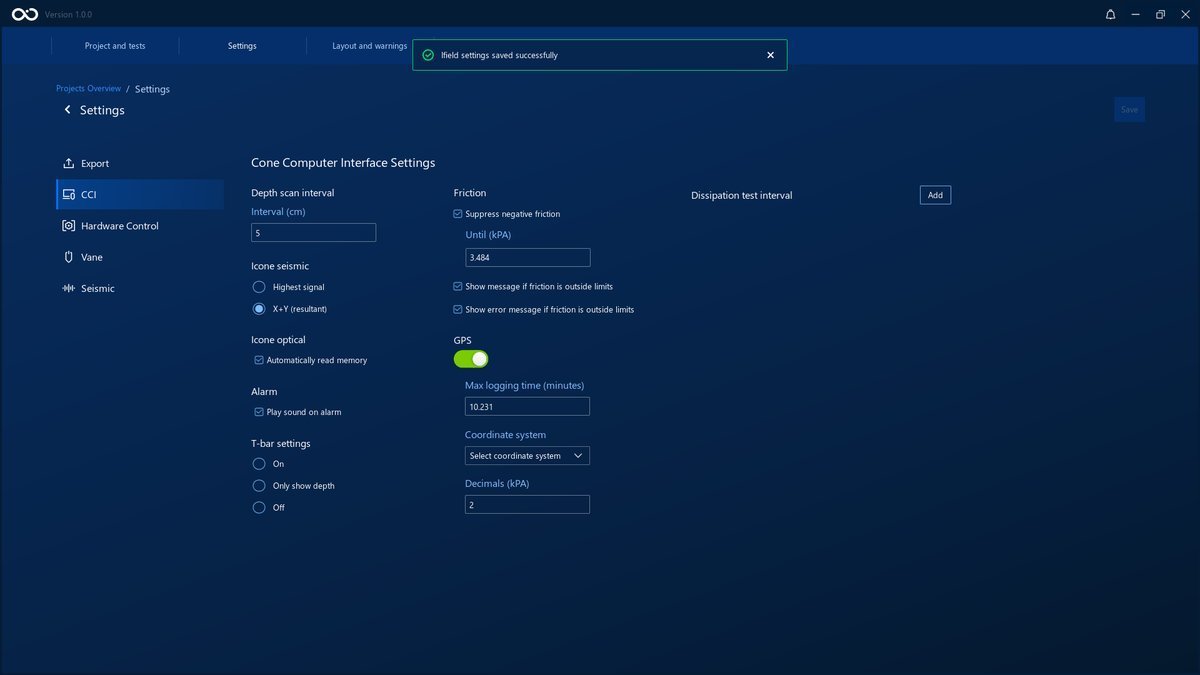Click the Hardware Control icon in sidebar
Viewport: 1200px width, 675px height.
[x=68, y=226]
